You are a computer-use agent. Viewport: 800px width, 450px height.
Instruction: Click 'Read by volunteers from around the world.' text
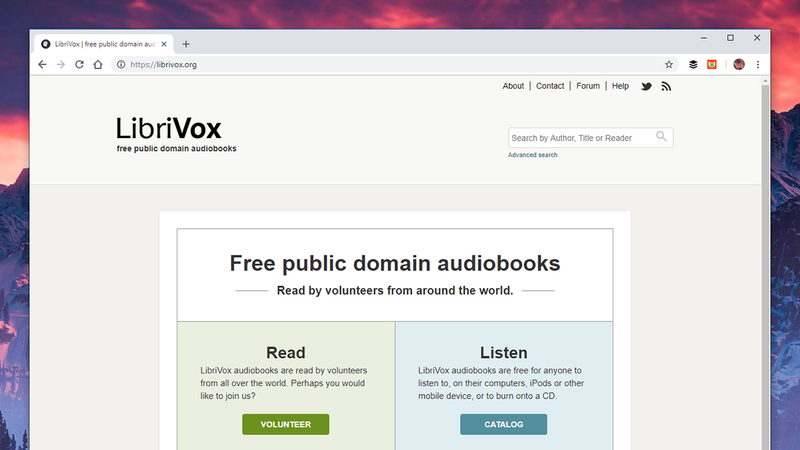pos(395,290)
